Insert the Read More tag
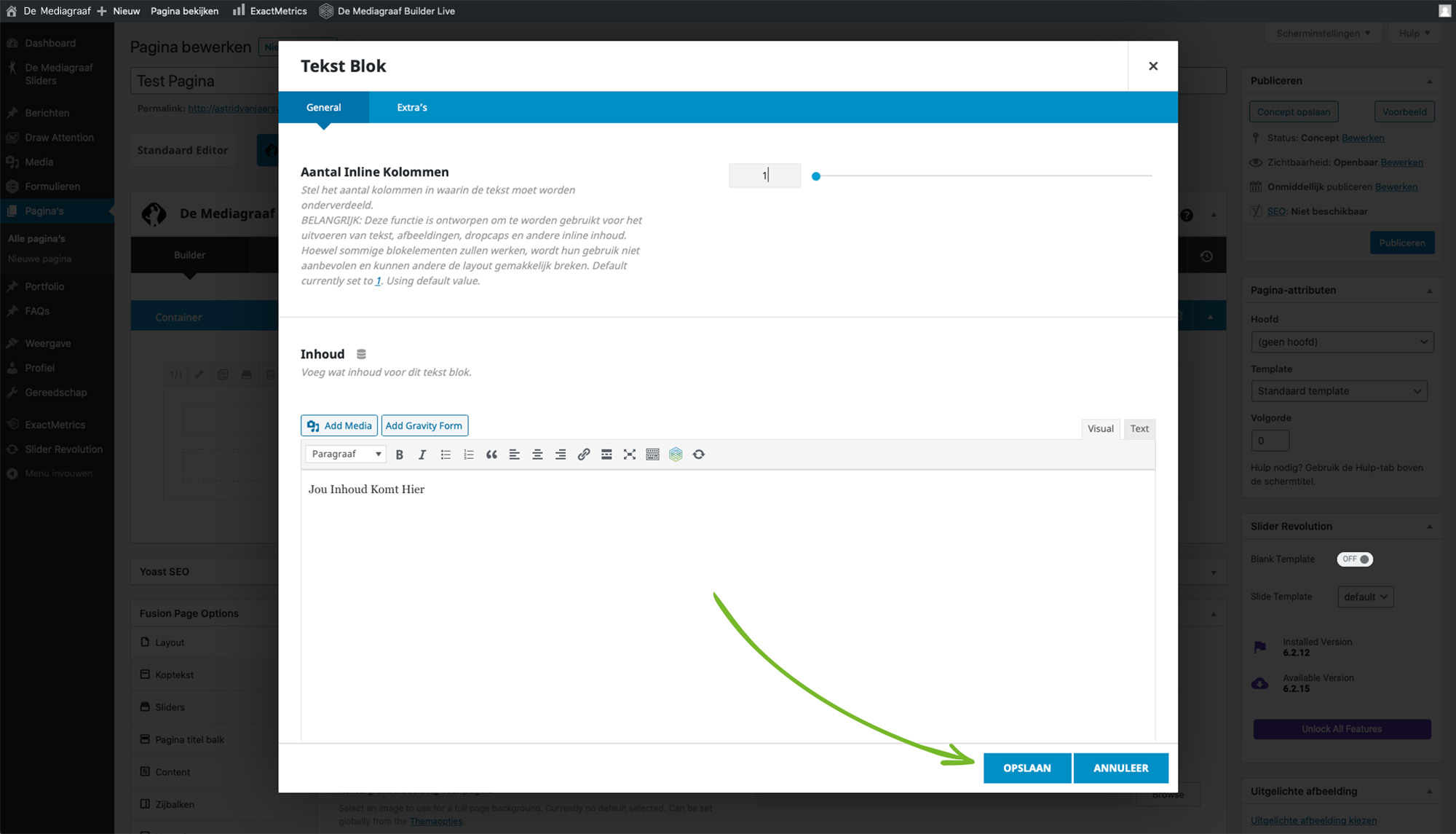Image resolution: width=1456 pixels, height=834 pixels. pos(606,455)
